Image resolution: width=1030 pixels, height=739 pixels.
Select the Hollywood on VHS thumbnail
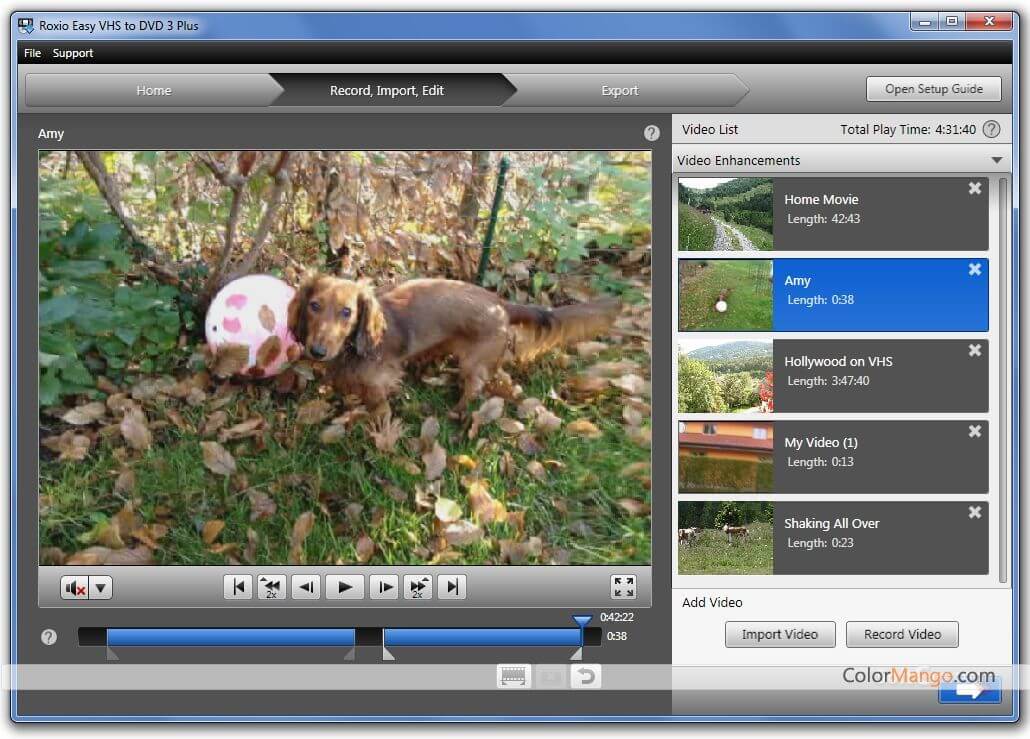click(725, 377)
